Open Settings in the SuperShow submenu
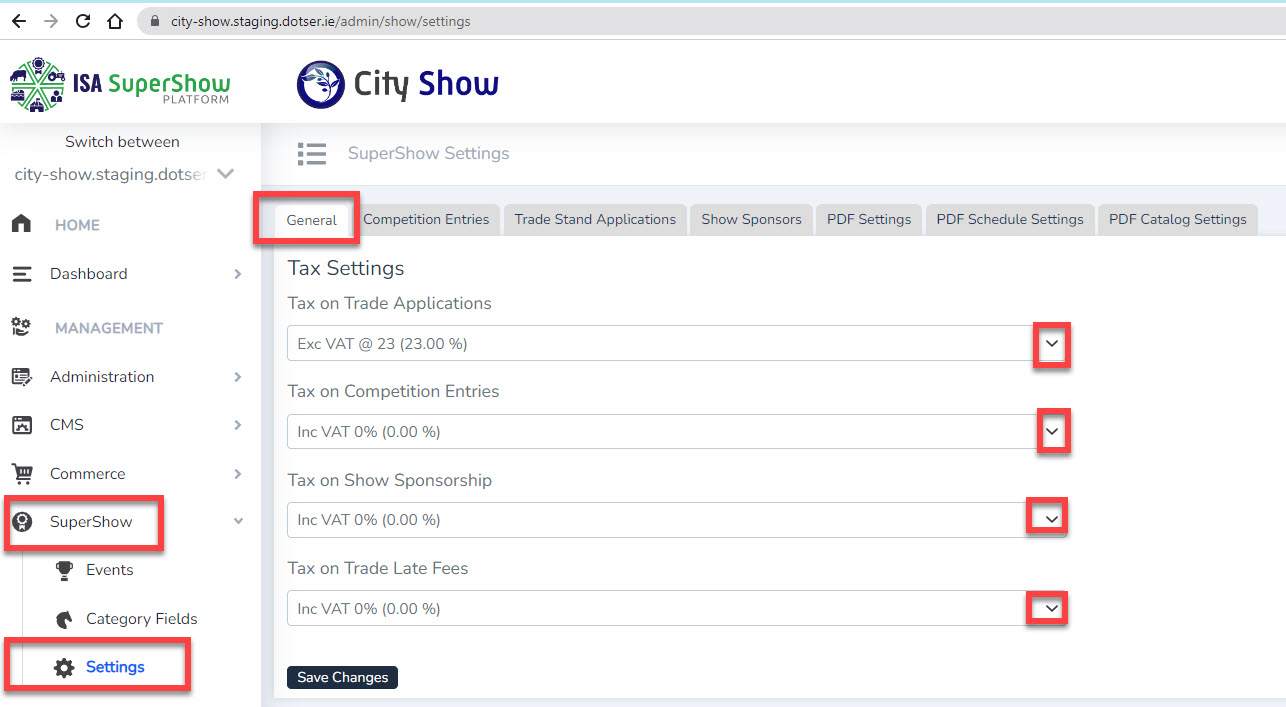The height and width of the screenshot is (707, 1286). (x=114, y=667)
